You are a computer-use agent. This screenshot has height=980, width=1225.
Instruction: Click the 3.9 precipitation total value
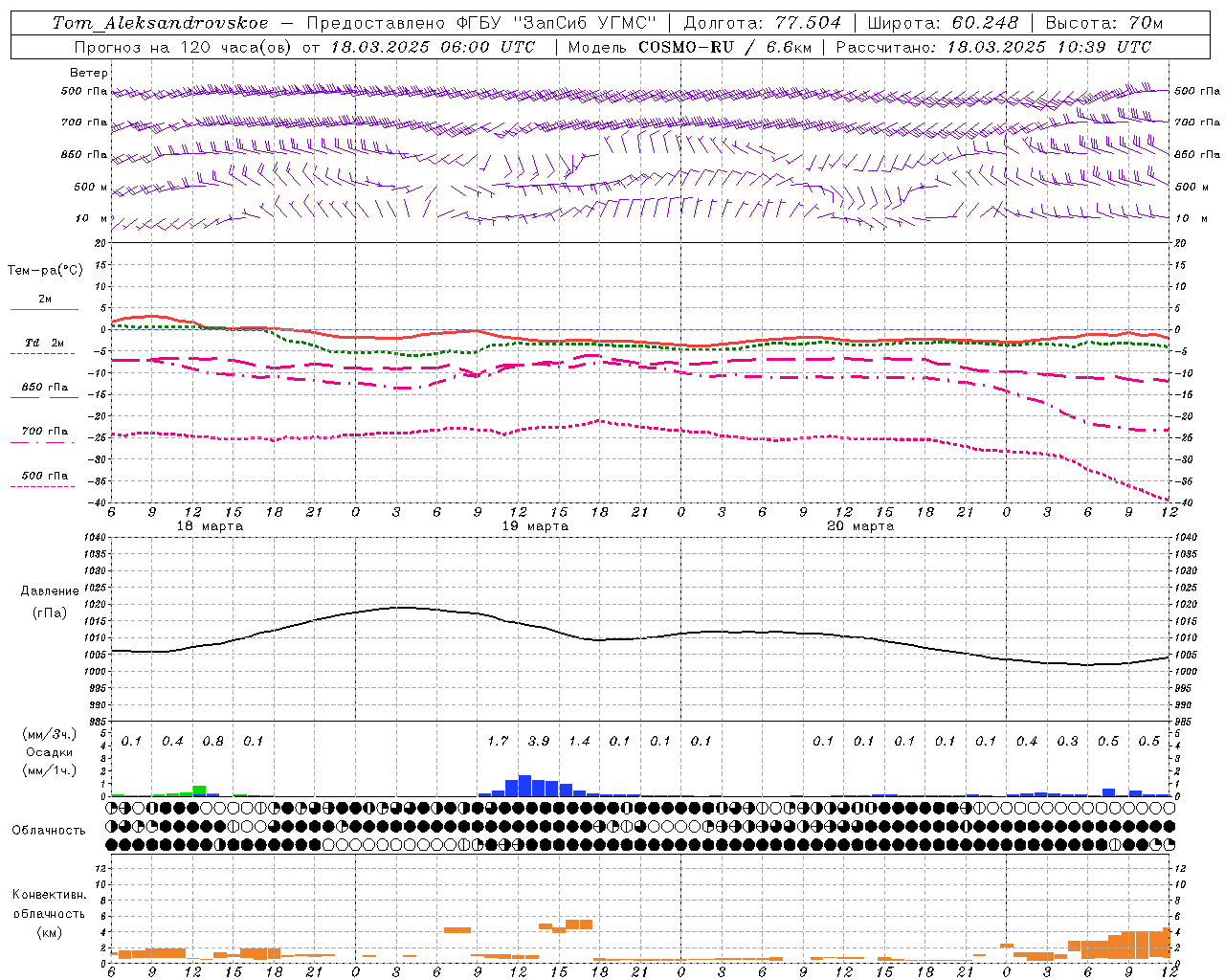tap(539, 742)
